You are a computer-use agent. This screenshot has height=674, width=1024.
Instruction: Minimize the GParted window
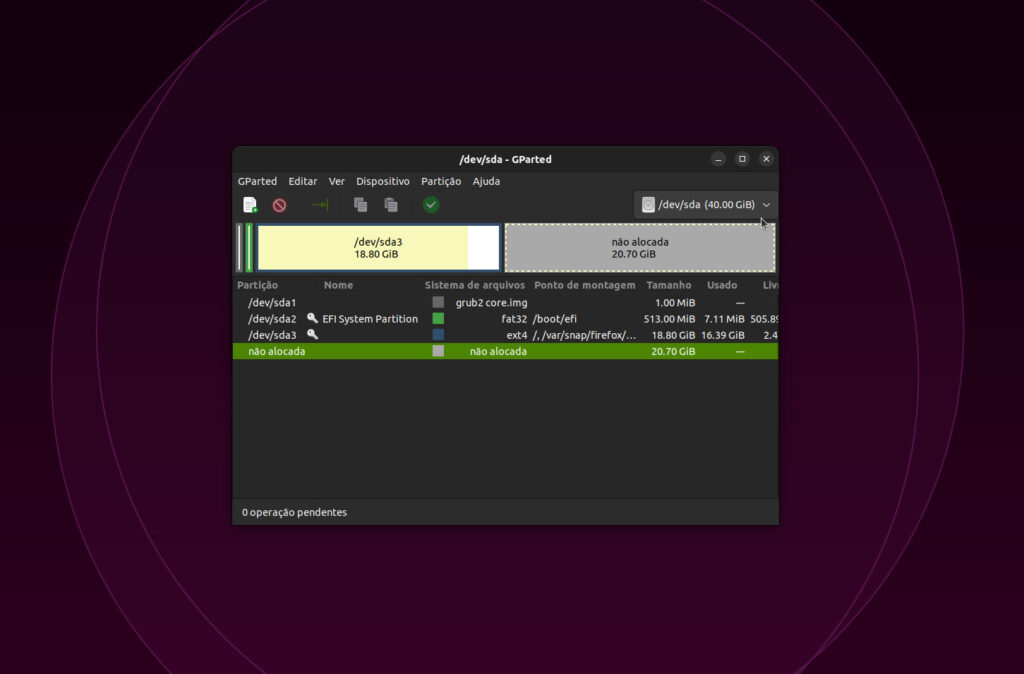pos(718,159)
